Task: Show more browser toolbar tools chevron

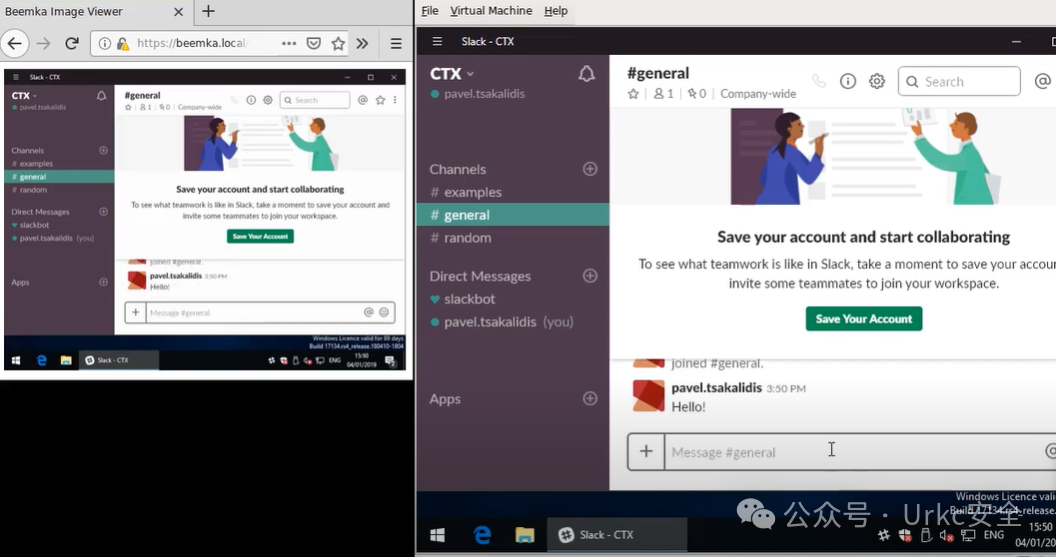Action: pos(362,43)
